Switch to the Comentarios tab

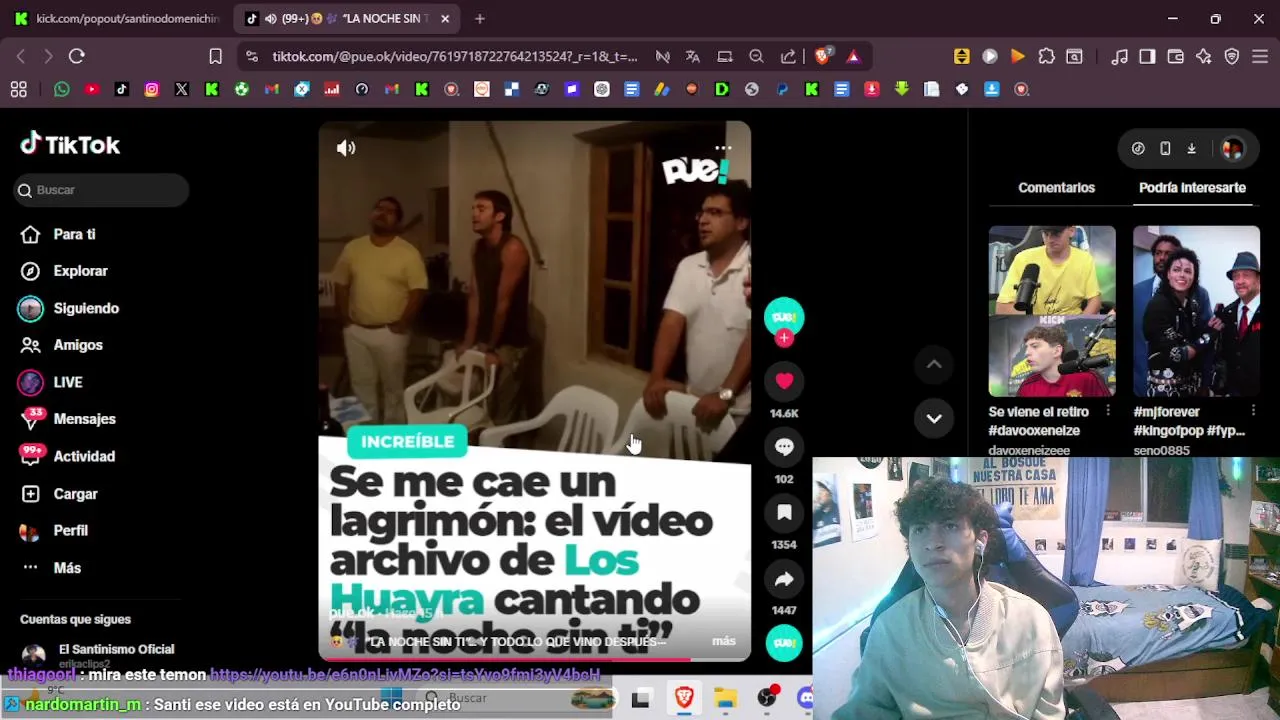[1056, 188]
